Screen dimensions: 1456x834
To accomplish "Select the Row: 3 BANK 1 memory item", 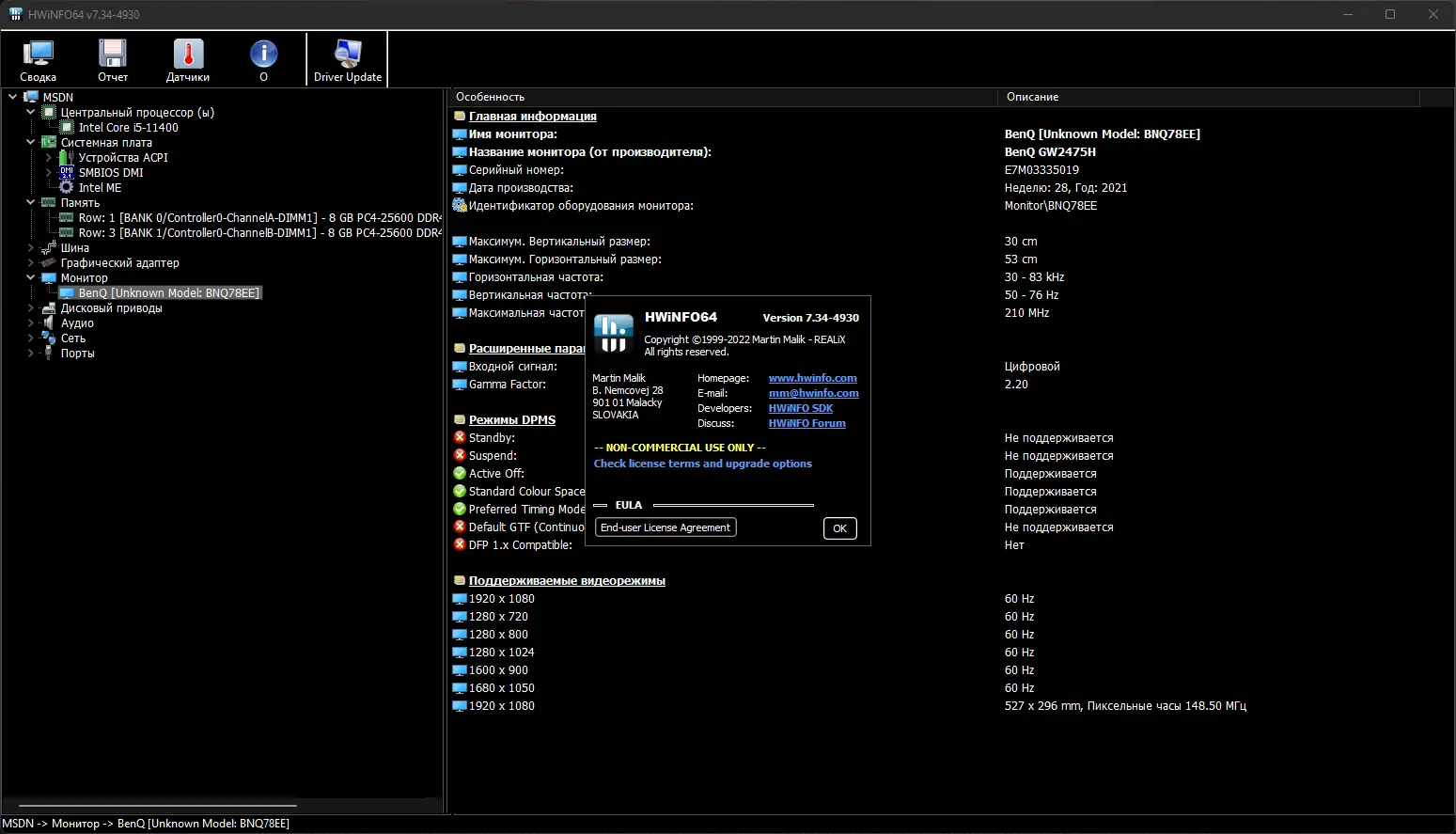I will [x=260, y=233].
